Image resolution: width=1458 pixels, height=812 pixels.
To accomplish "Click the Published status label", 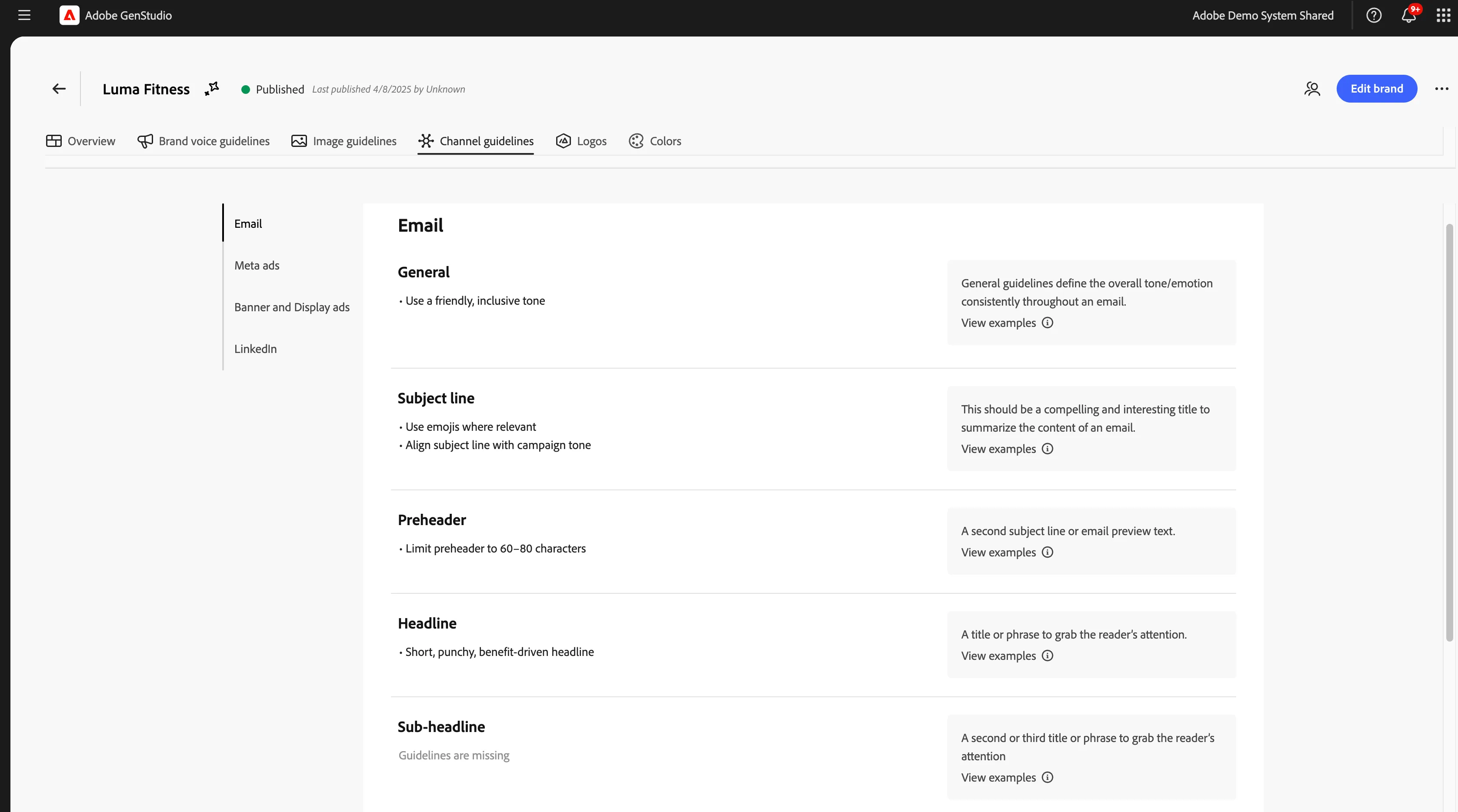I will (280, 90).
